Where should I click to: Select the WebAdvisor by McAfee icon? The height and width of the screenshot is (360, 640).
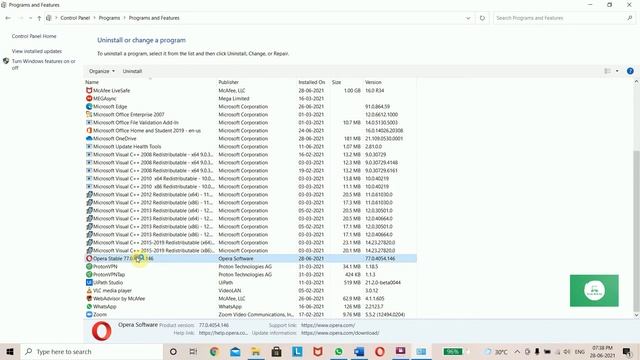coord(89,298)
